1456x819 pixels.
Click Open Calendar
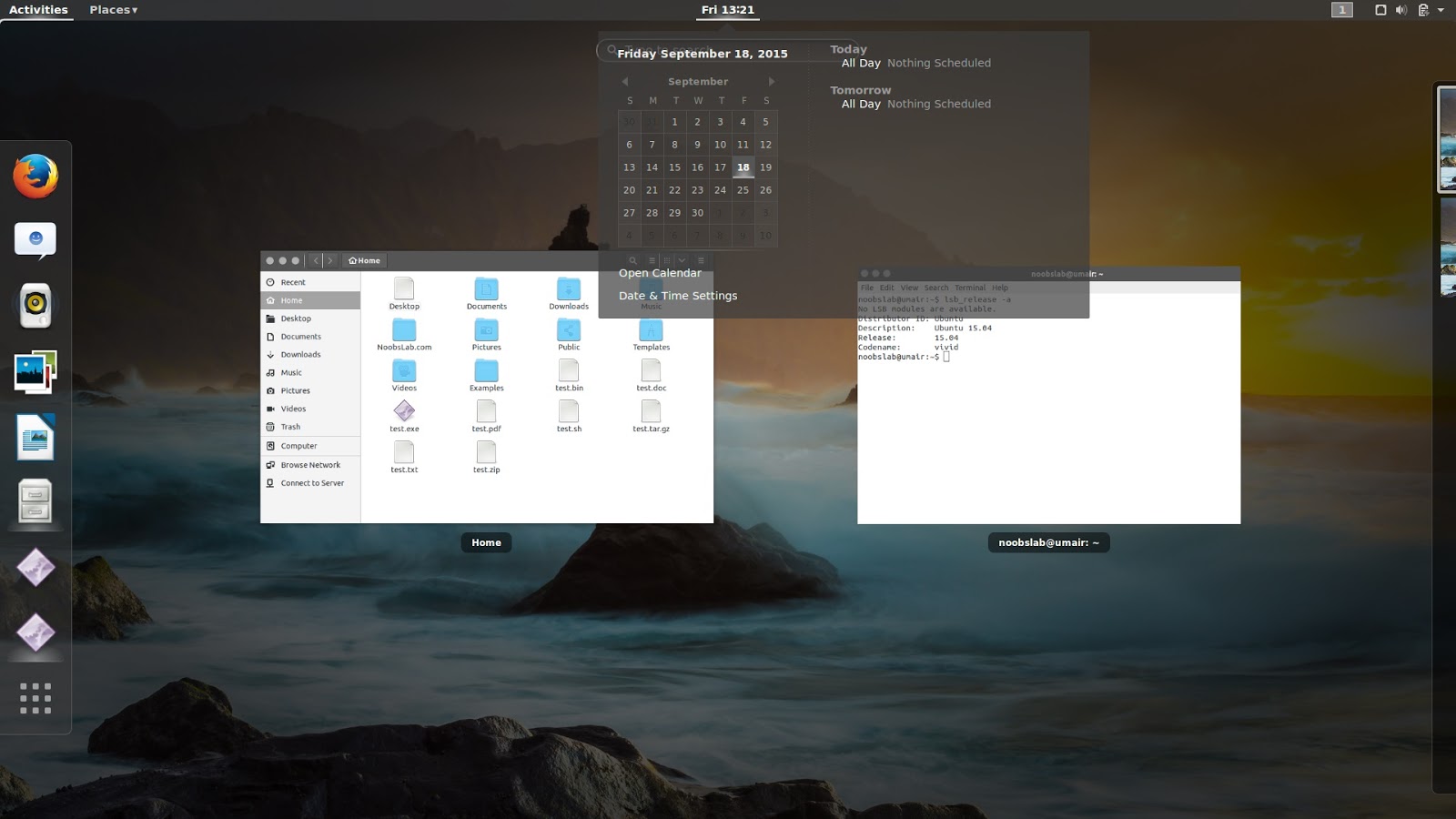click(660, 273)
